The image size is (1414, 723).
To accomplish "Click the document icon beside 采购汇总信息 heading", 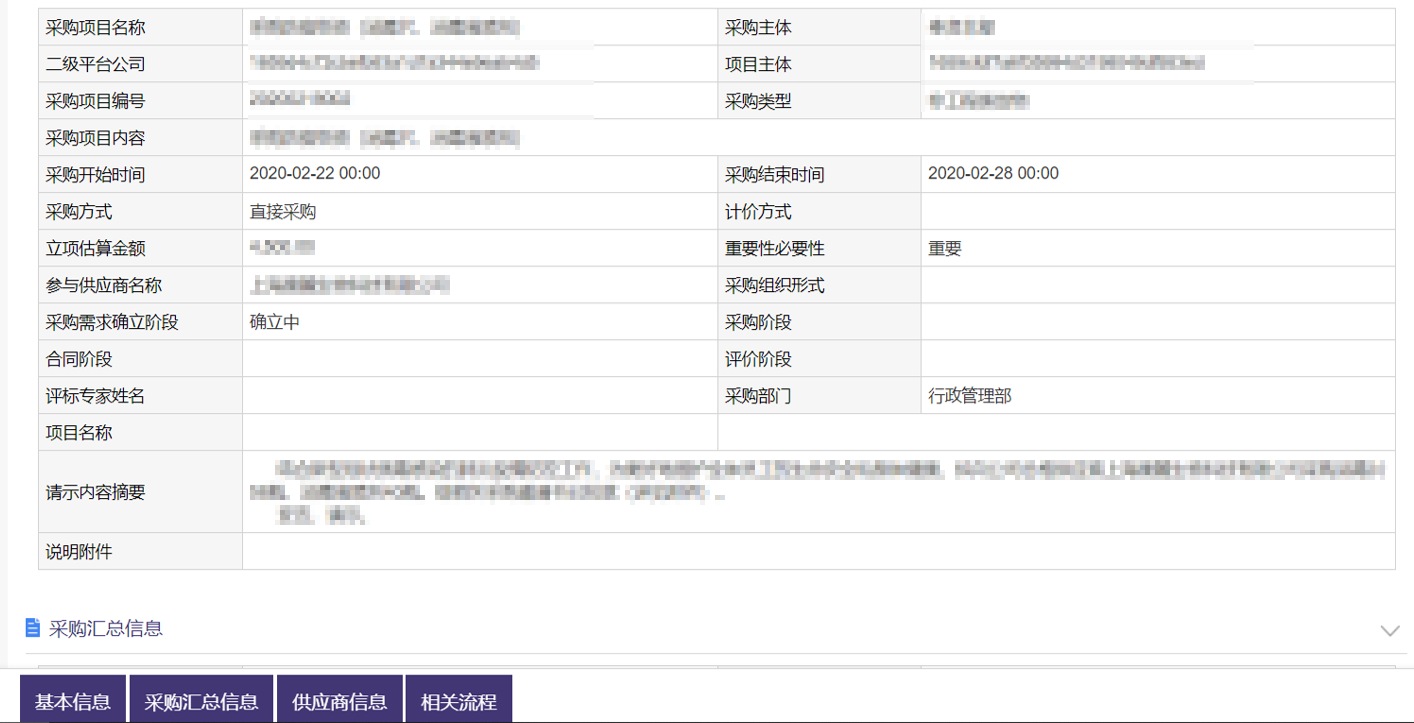I will 33,628.
